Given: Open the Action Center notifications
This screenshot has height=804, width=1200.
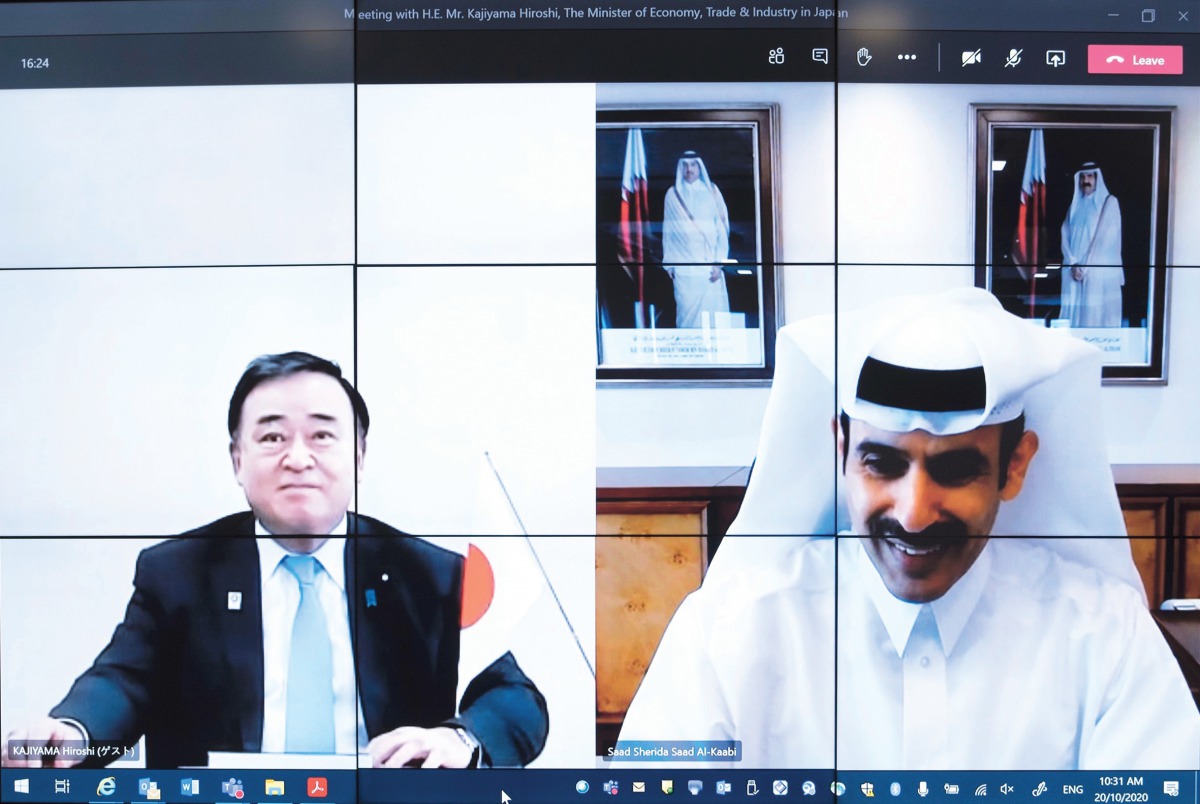Looking at the screenshot, I should [1171, 788].
